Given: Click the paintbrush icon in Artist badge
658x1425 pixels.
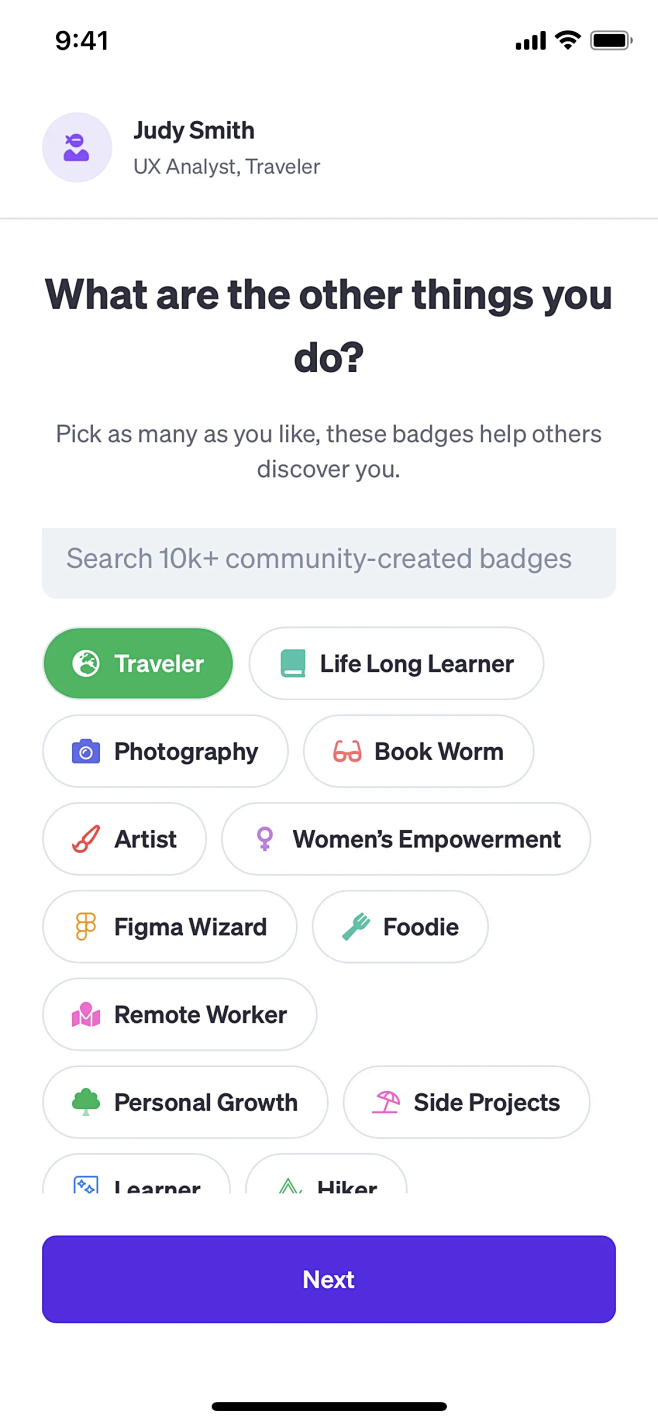Looking at the screenshot, I should (86, 839).
